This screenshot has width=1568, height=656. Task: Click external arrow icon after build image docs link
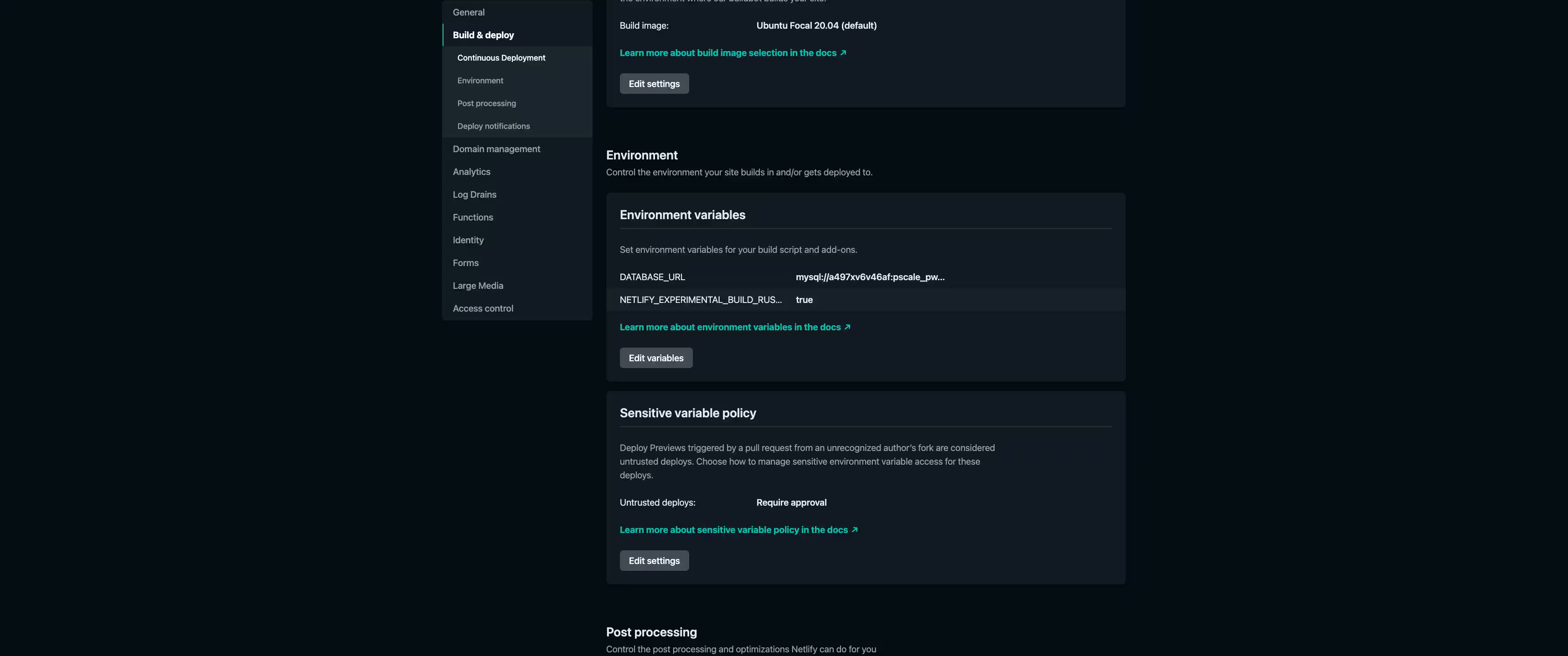click(843, 53)
